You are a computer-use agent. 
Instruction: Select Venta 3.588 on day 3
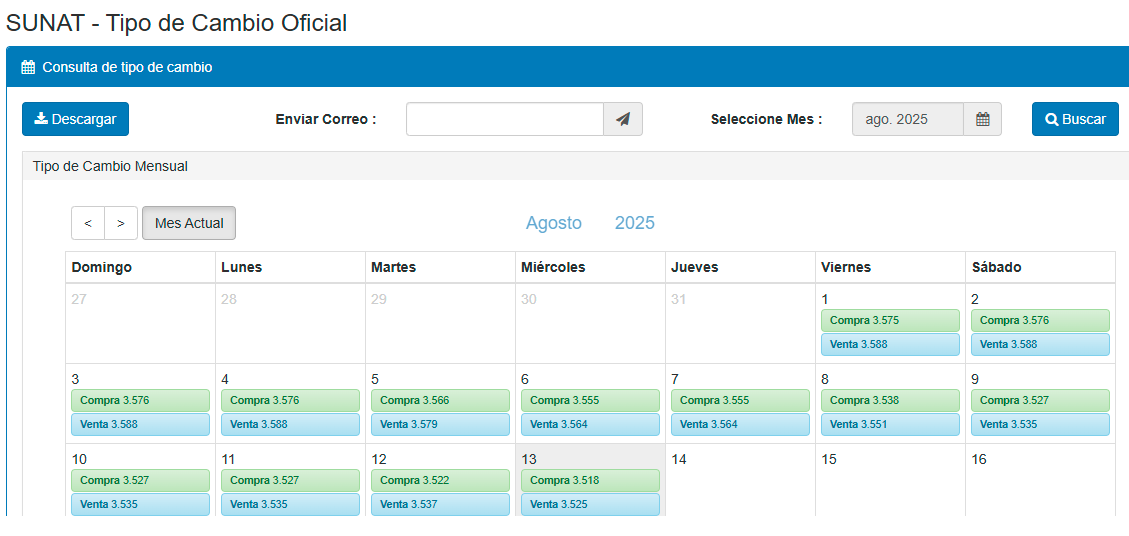tap(140, 424)
